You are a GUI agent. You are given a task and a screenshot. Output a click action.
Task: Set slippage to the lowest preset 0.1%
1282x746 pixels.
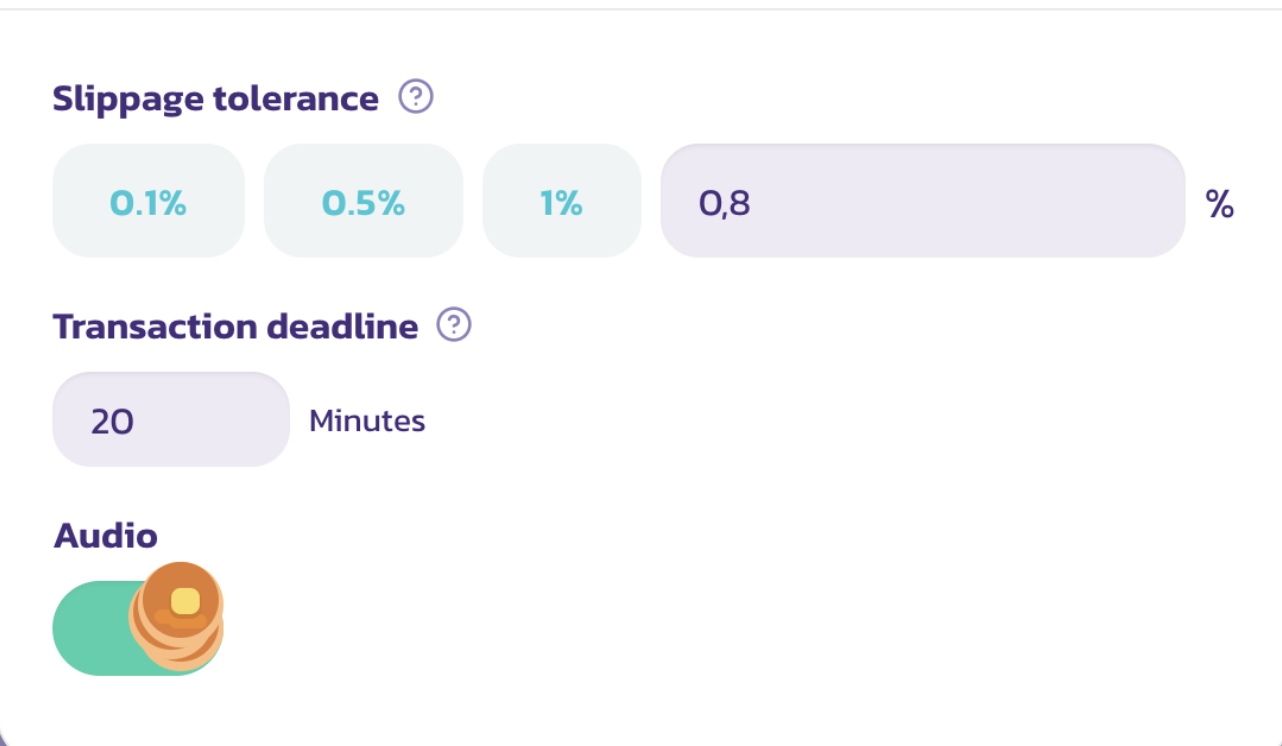click(x=148, y=201)
